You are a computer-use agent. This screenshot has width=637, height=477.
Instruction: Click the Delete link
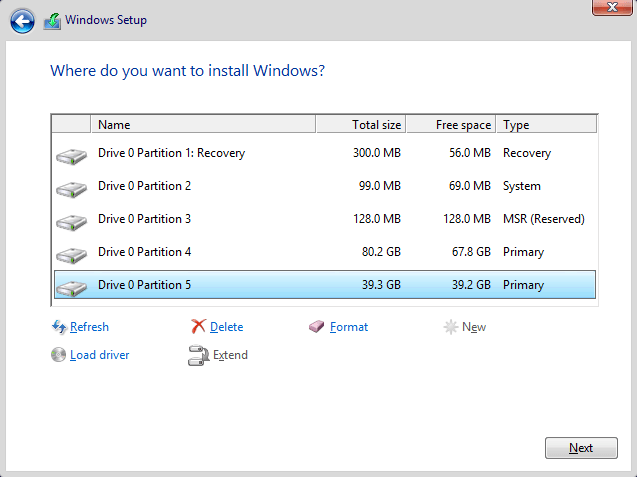click(227, 327)
